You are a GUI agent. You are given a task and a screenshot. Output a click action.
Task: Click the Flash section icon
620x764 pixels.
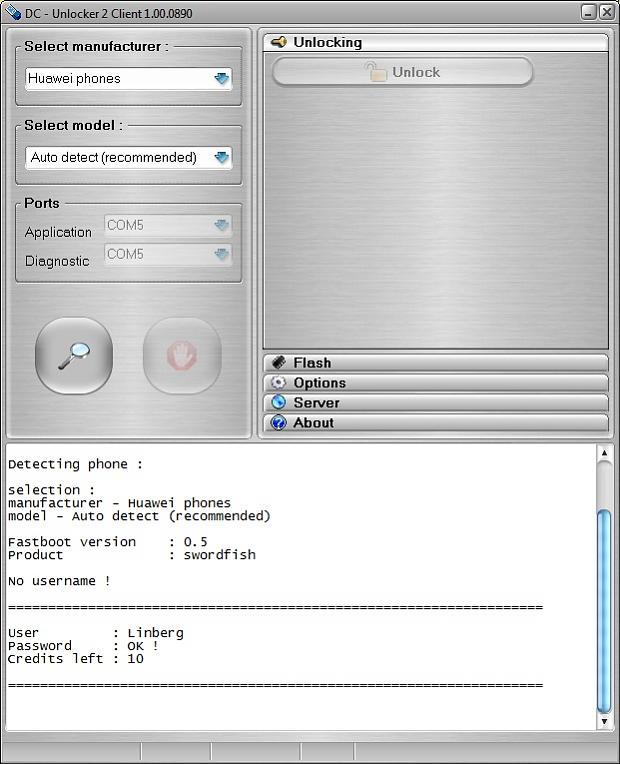point(279,363)
